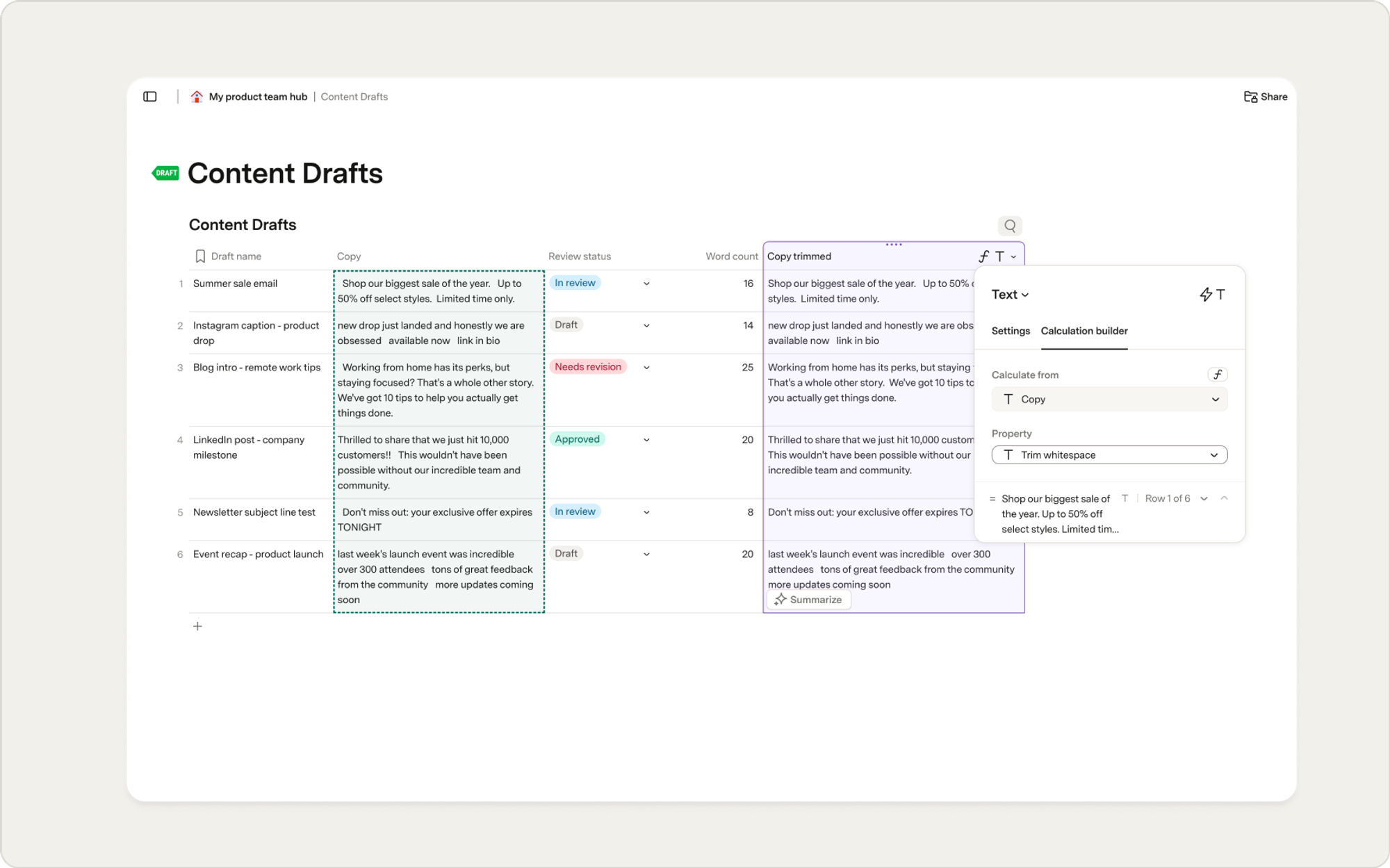
Task: Open status dropdown for LinkedIn post row
Action: click(x=646, y=440)
